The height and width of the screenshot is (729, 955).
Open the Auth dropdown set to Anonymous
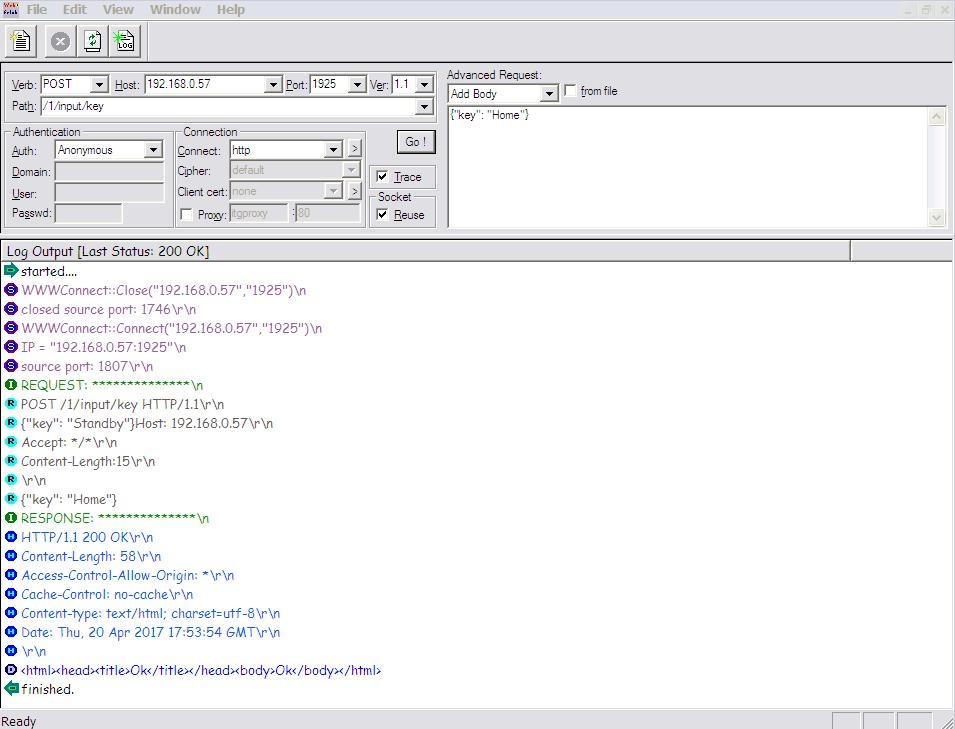point(153,150)
